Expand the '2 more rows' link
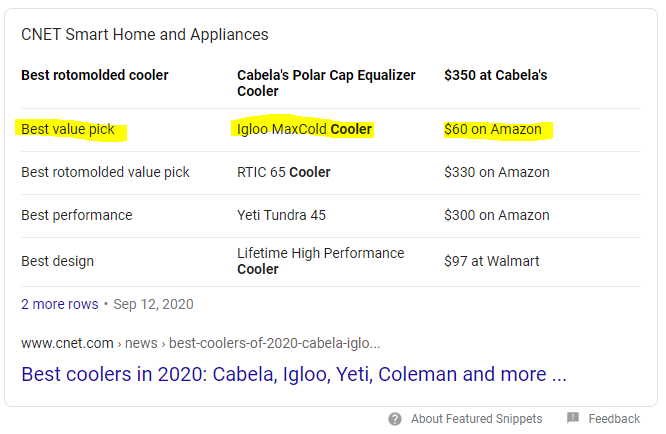 59,304
